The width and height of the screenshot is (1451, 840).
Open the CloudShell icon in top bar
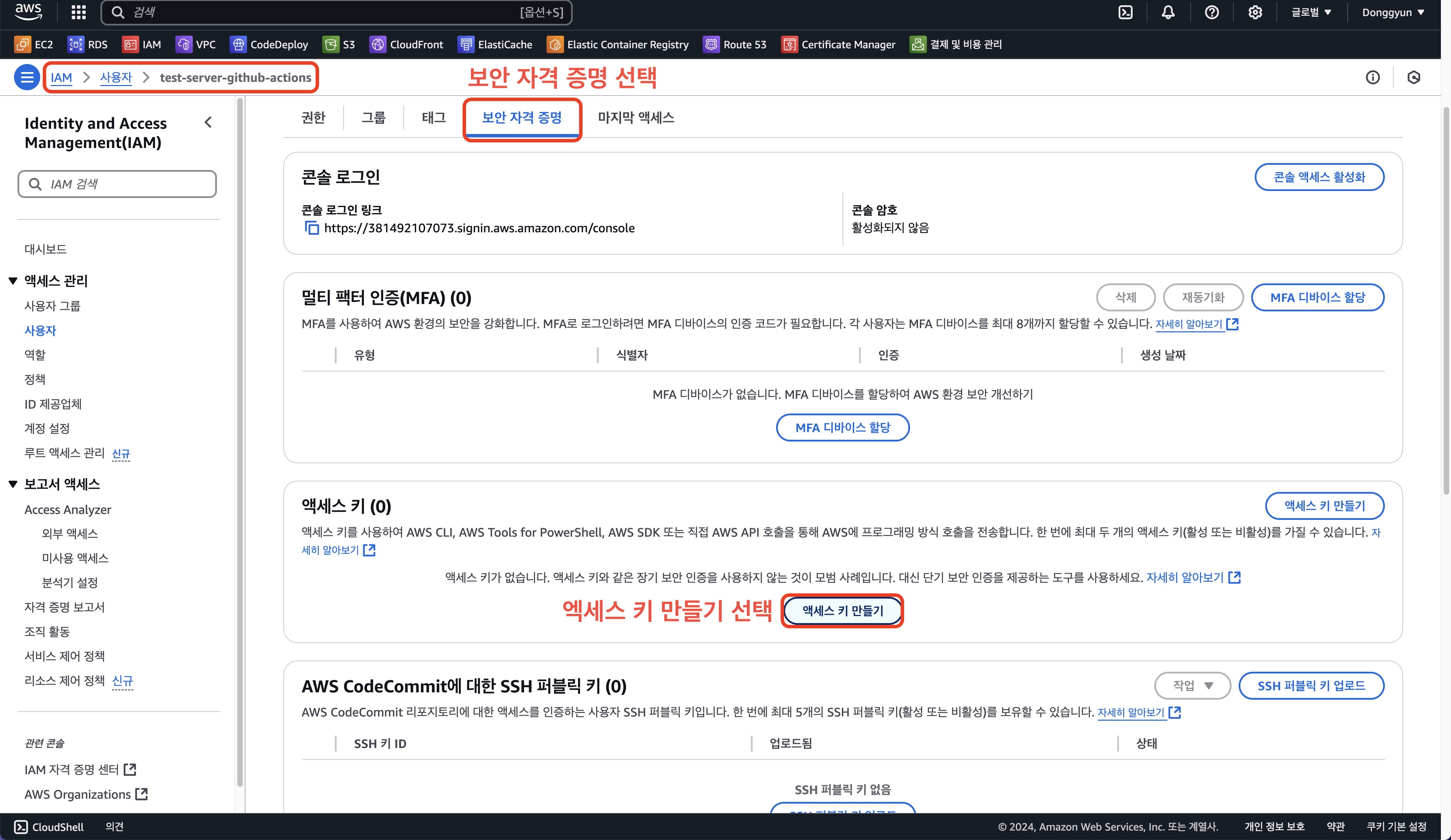(x=1125, y=13)
